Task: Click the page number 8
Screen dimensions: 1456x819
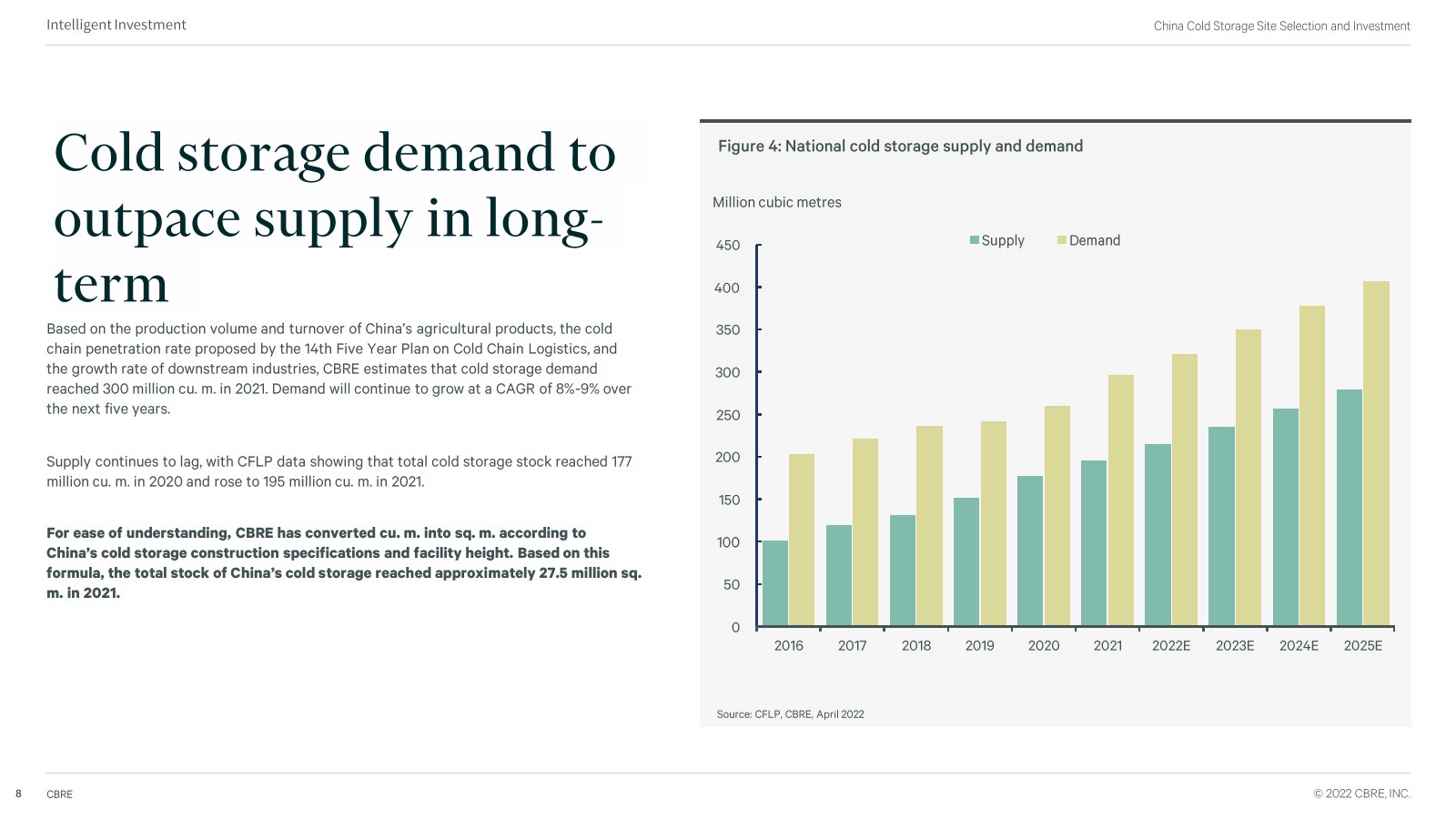Action: [18, 794]
